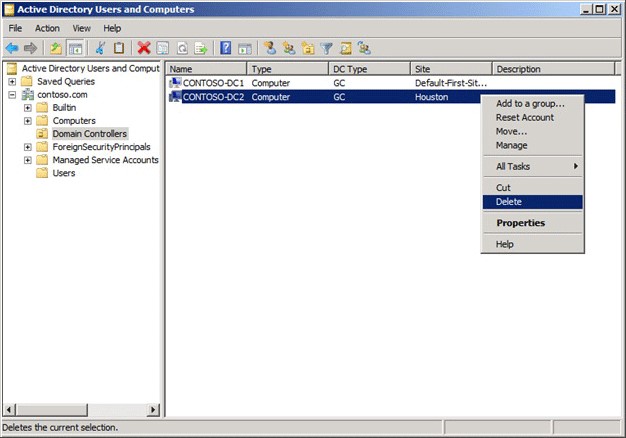Select the Users folder in the tree
The height and width of the screenshot is (438, 626).
[x=63, y=173]
